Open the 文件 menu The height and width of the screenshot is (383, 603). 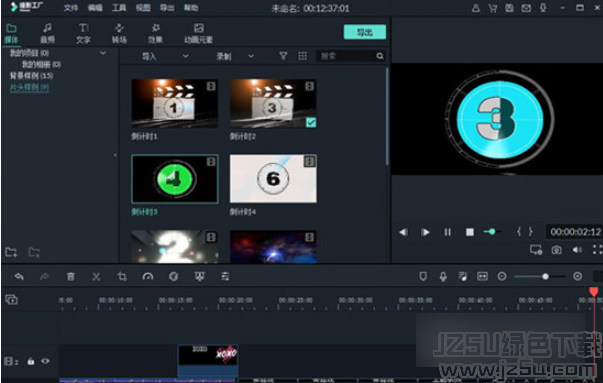71,8
